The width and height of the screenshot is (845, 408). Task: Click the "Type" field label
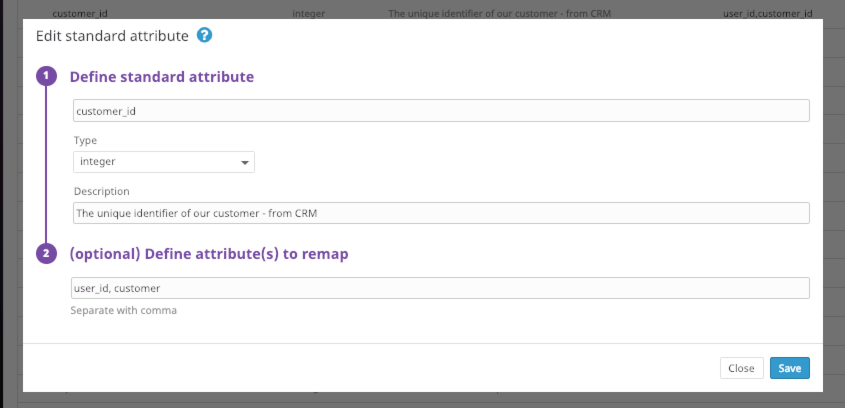point(85,141)
